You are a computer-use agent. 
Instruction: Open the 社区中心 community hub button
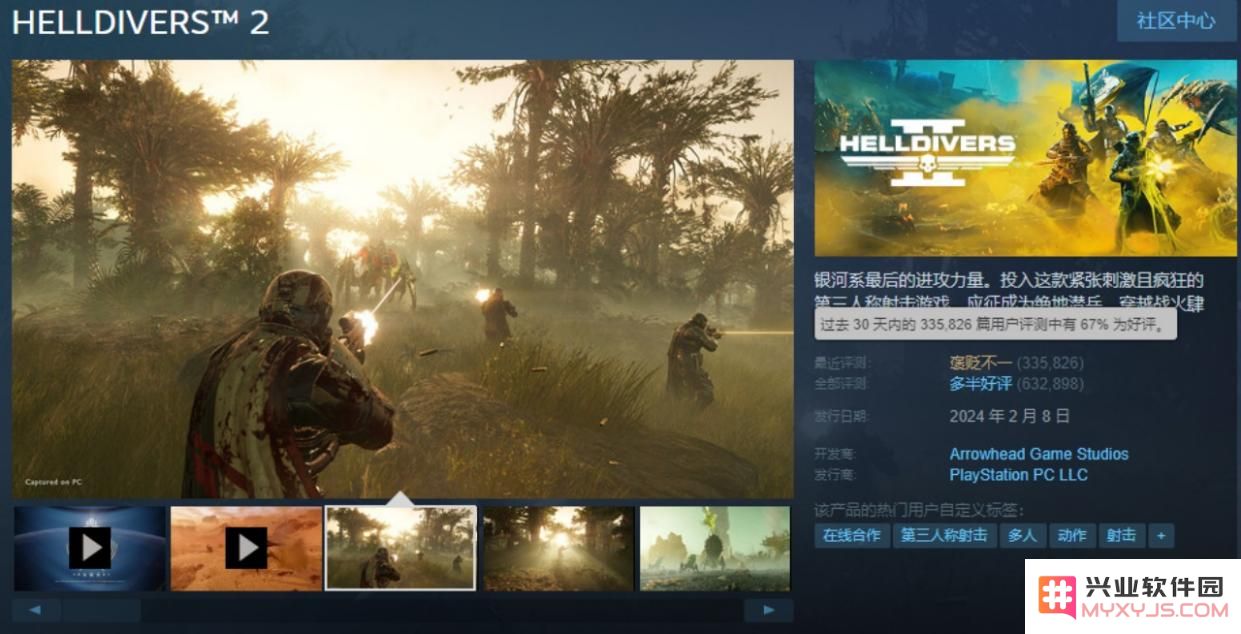[x=1176, y=21]
